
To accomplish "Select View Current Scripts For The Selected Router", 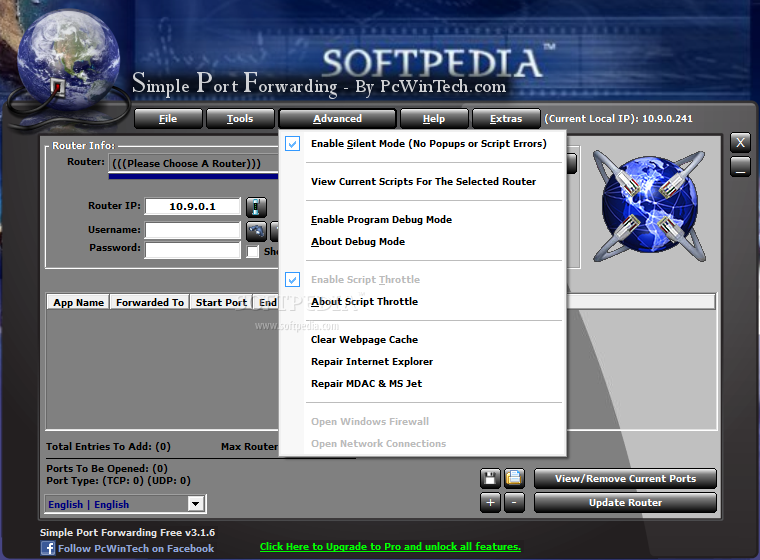I will click(x=423, y=182).
